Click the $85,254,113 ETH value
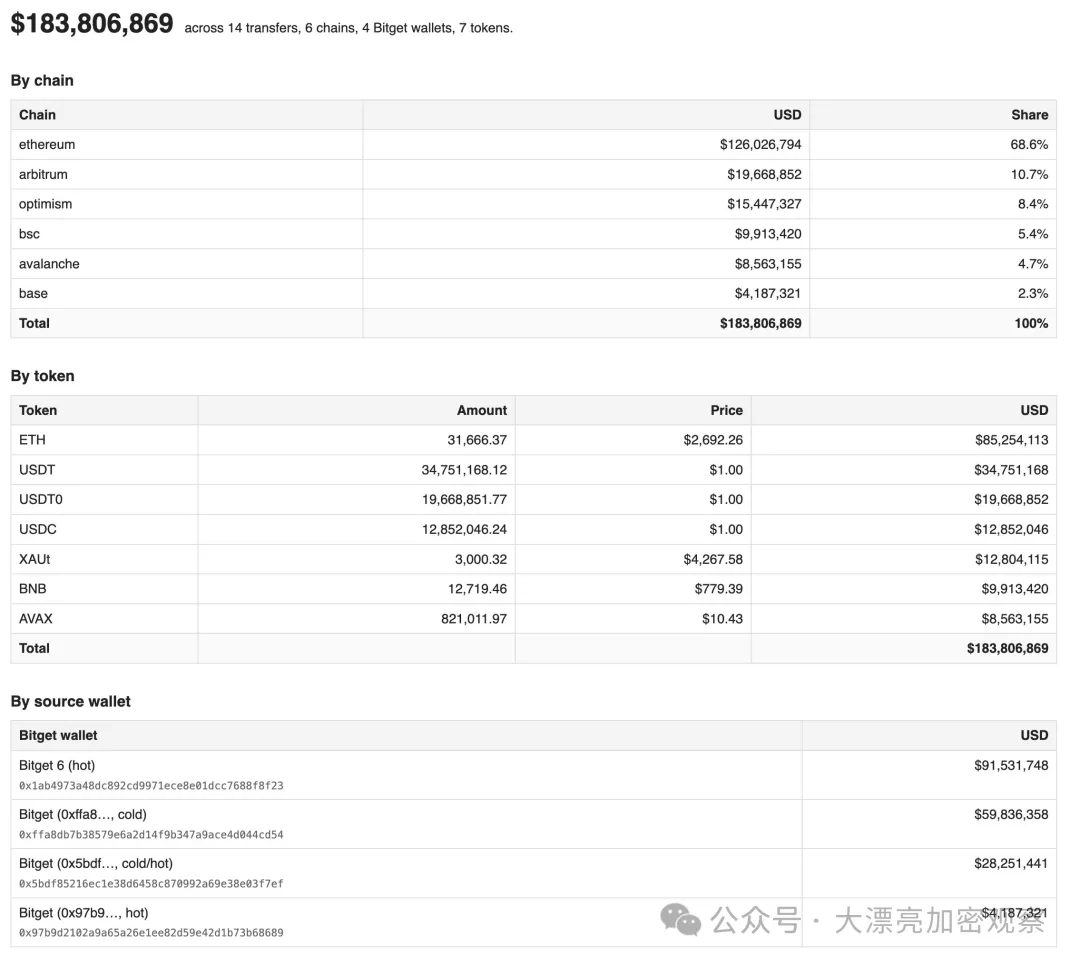 click(x=1011, y=440)
